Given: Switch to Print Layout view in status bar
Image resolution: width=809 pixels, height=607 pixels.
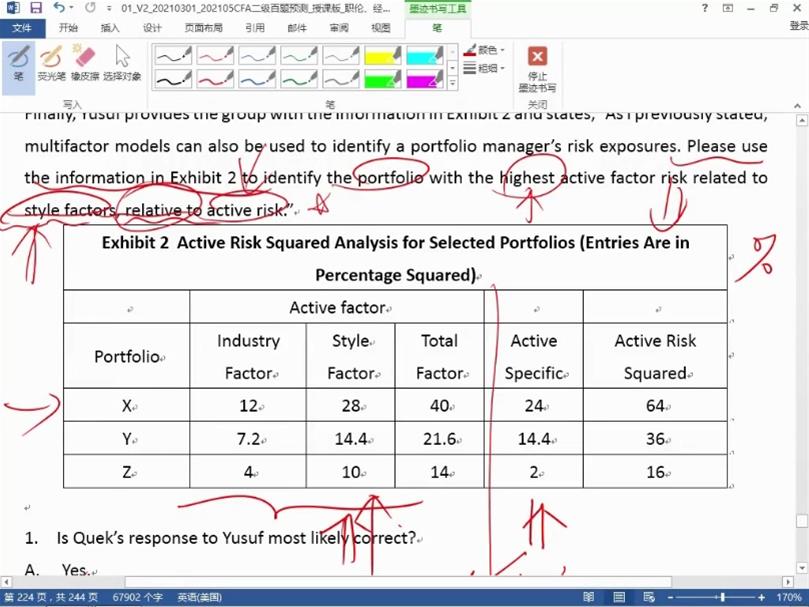Looking at the screenshot, I should coord(619,598).
